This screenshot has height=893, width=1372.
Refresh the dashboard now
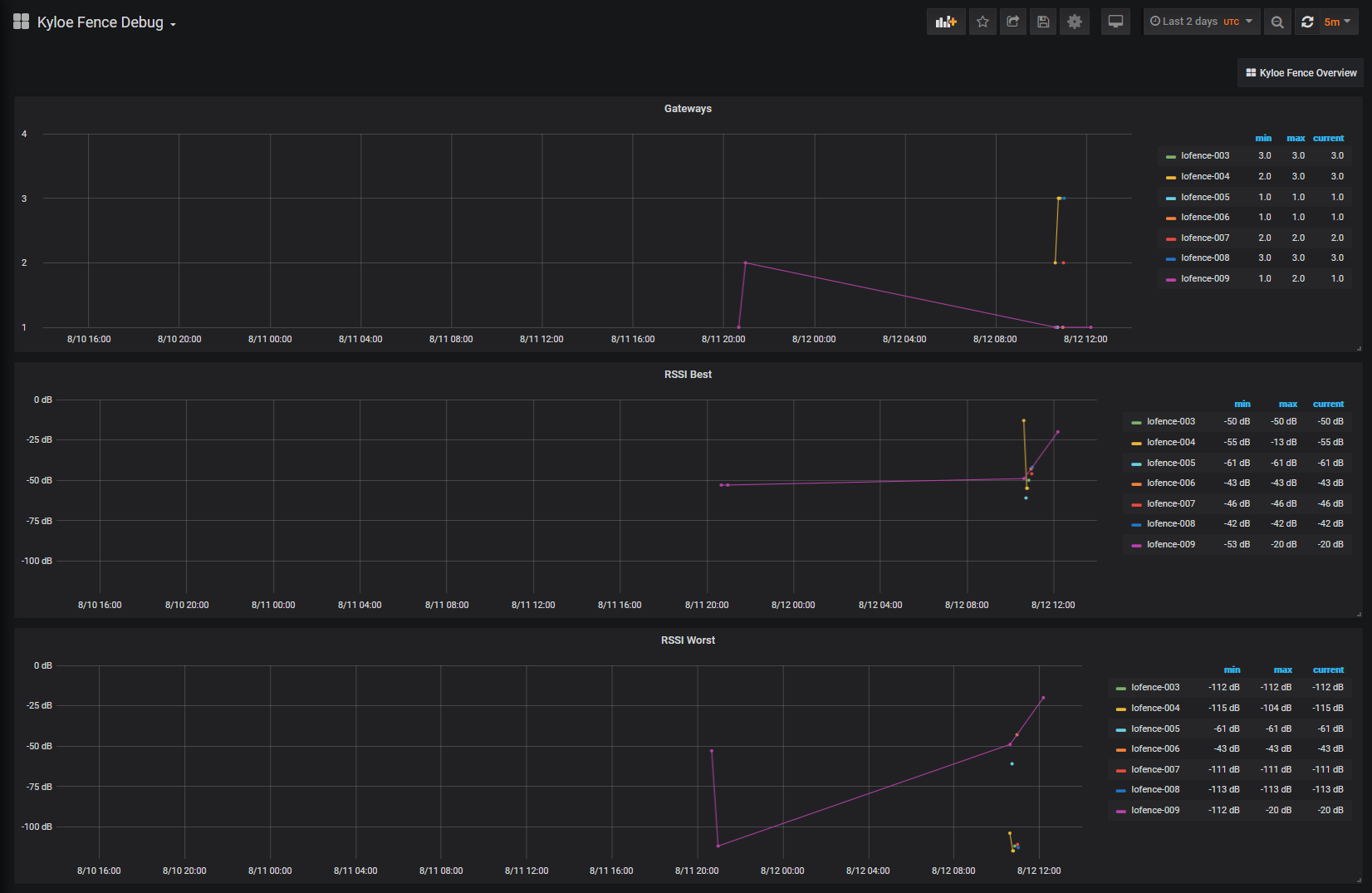point(1307,22)
